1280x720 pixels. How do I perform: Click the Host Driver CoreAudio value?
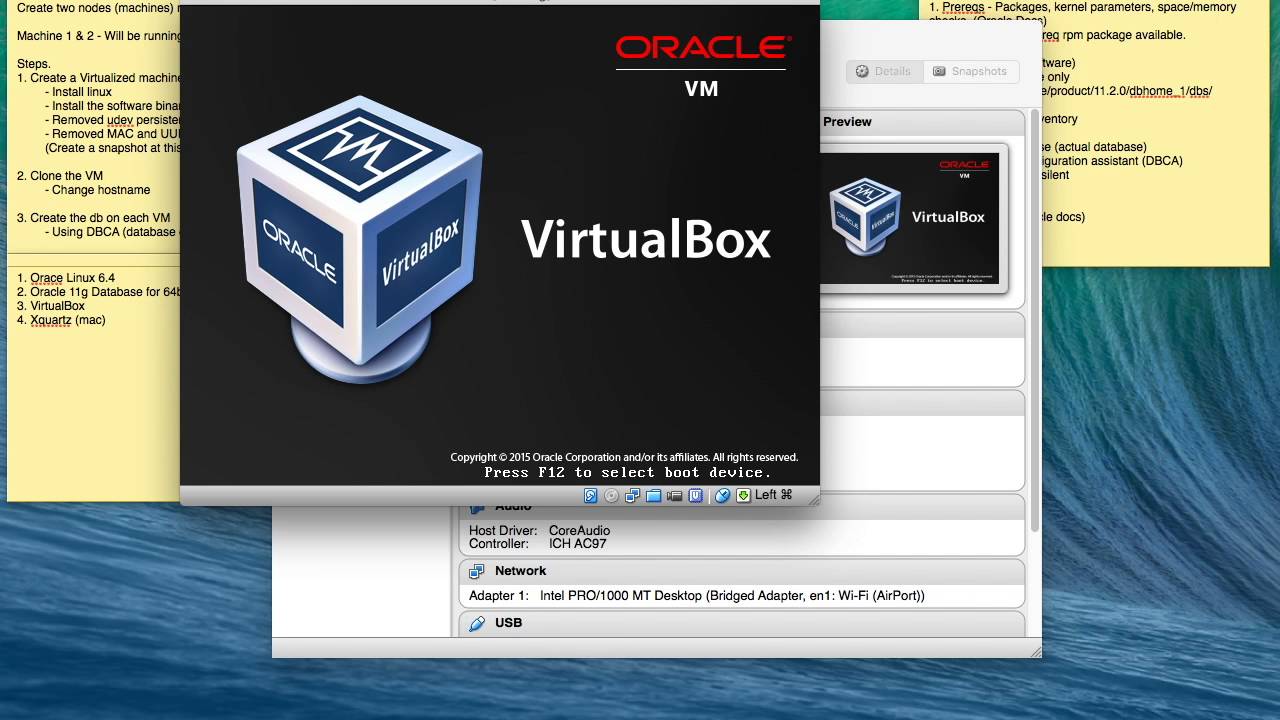pos(579,531)
